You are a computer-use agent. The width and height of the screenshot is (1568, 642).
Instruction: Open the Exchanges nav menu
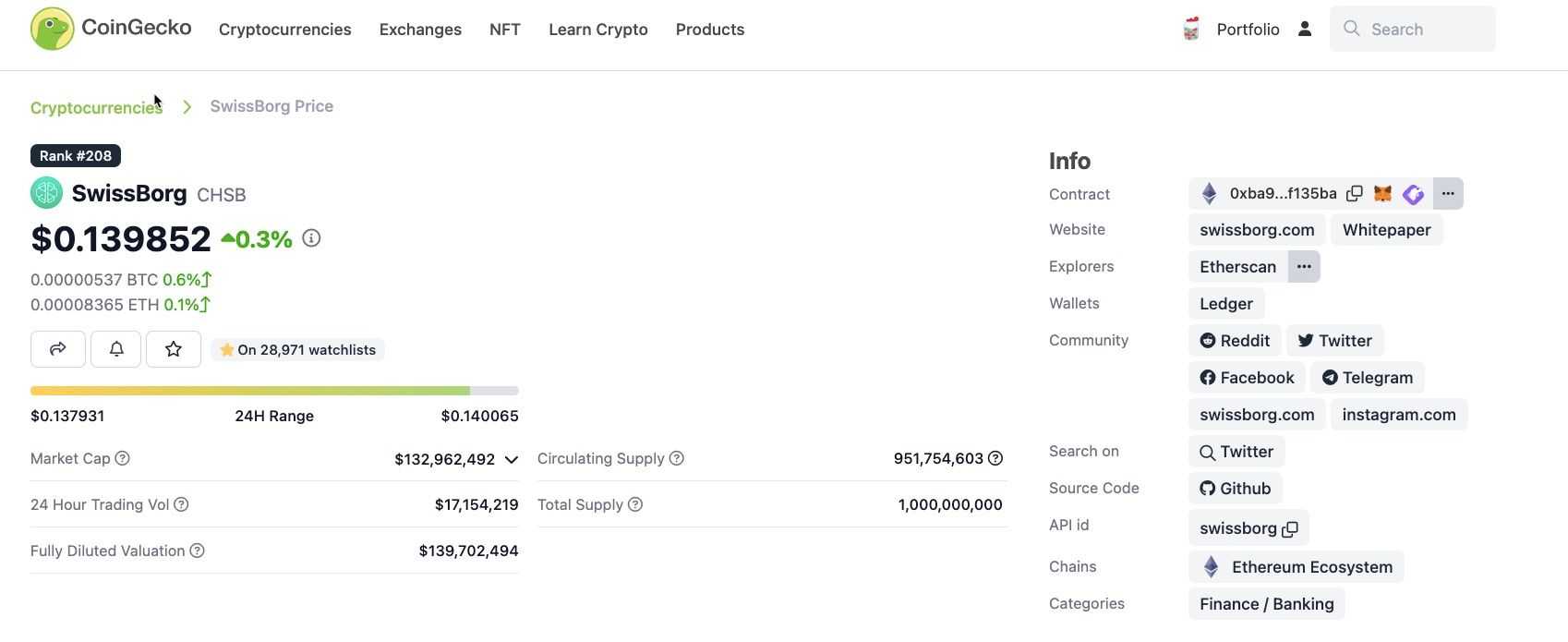pos(420,30)
